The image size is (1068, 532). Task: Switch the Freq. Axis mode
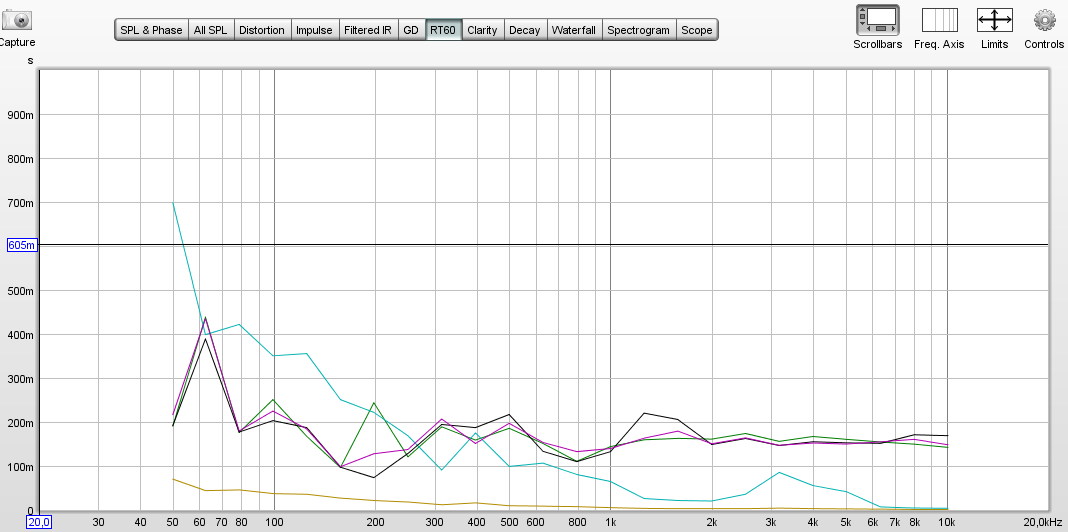tap(939, 19)
